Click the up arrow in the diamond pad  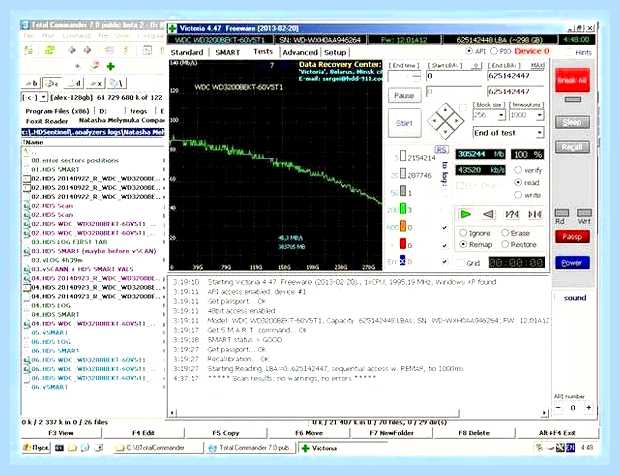446,110
